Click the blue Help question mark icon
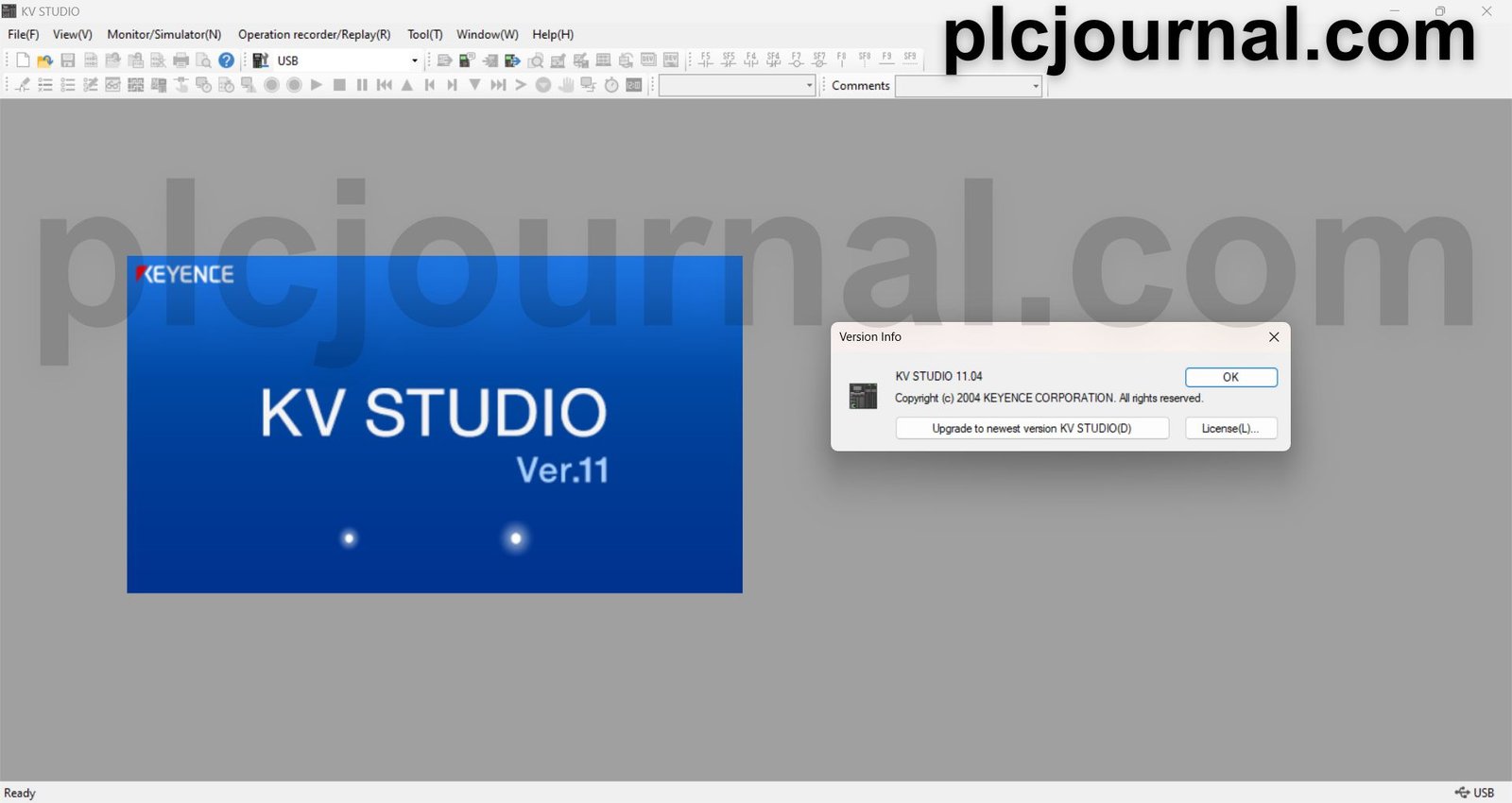 pyautogui.click(x=227, y=60)
